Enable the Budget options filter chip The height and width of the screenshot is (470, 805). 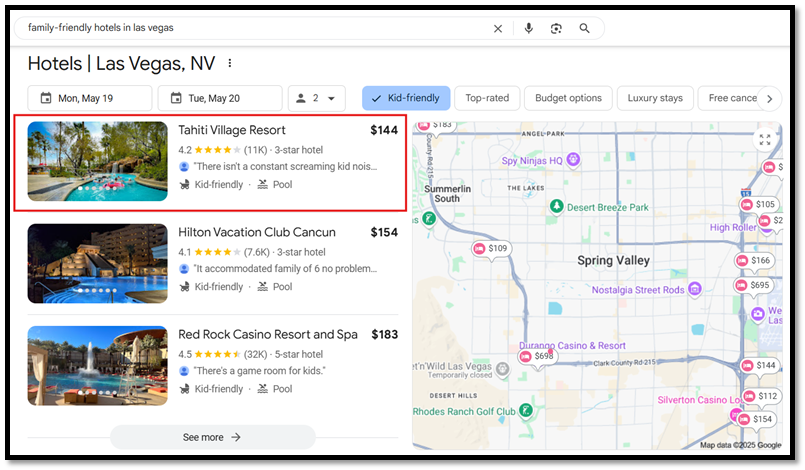point(568,98)
